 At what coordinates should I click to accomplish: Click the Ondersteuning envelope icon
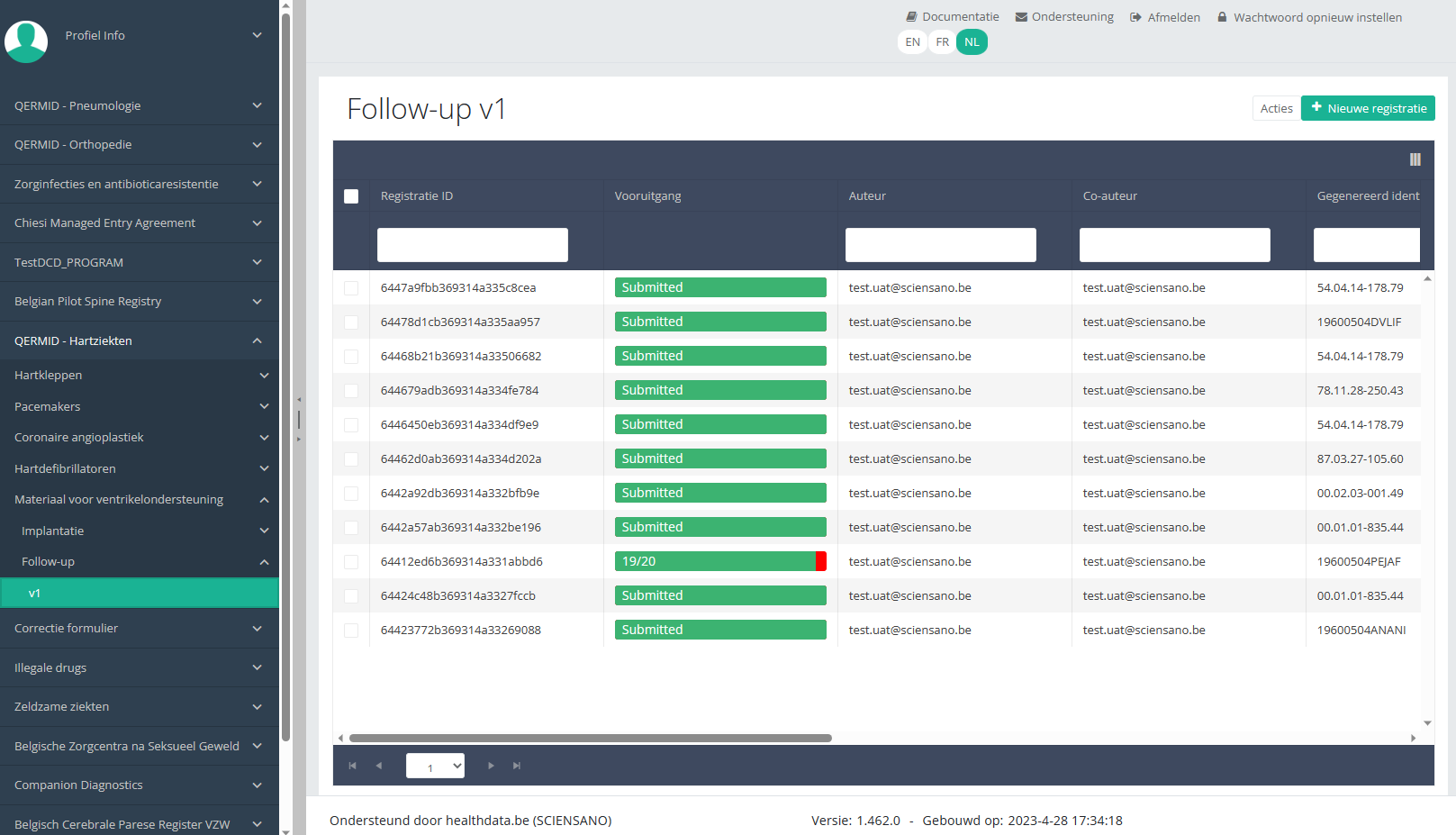pyautogui.click(x=1021, y=17)
